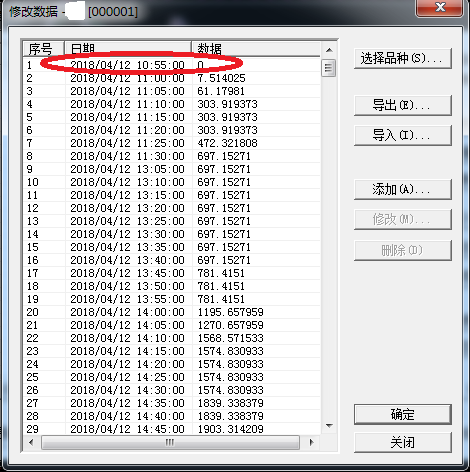The width and height of the screenshot is (470, 472).
Task: Select row 17 dated 13:45:00
Action: click(172, 273)
